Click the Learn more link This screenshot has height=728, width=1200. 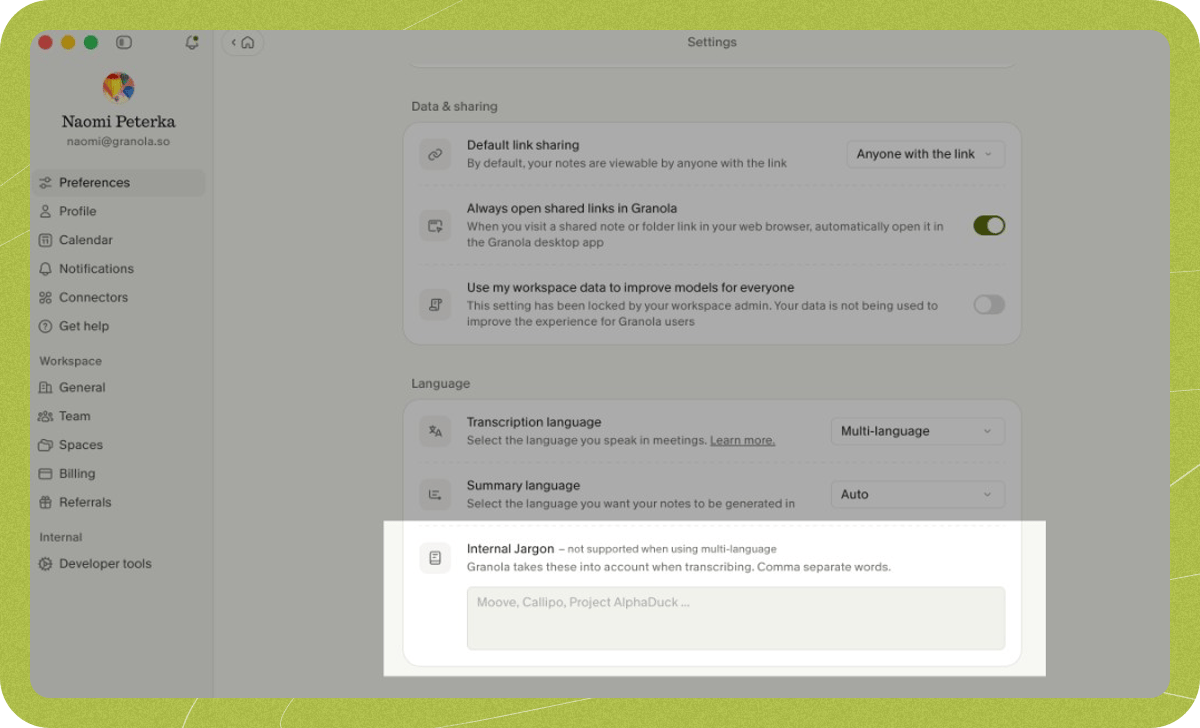742,441
